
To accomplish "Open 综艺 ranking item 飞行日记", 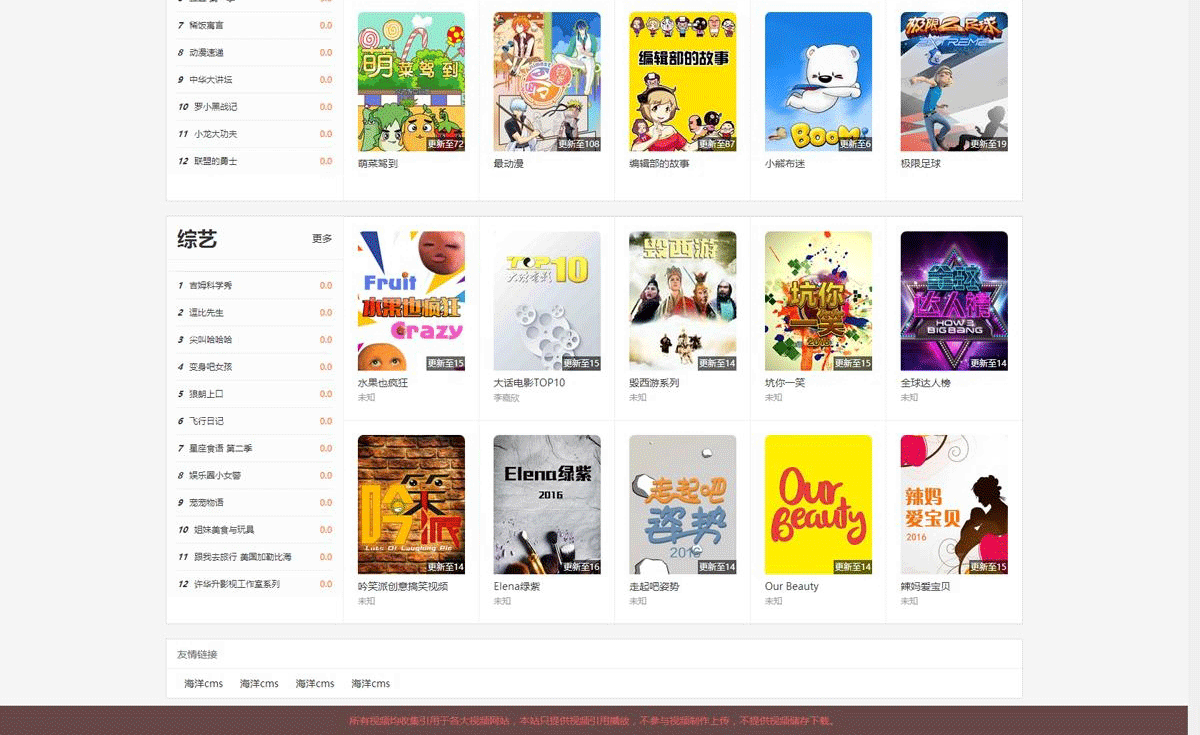I will click(x=206, y=421).
